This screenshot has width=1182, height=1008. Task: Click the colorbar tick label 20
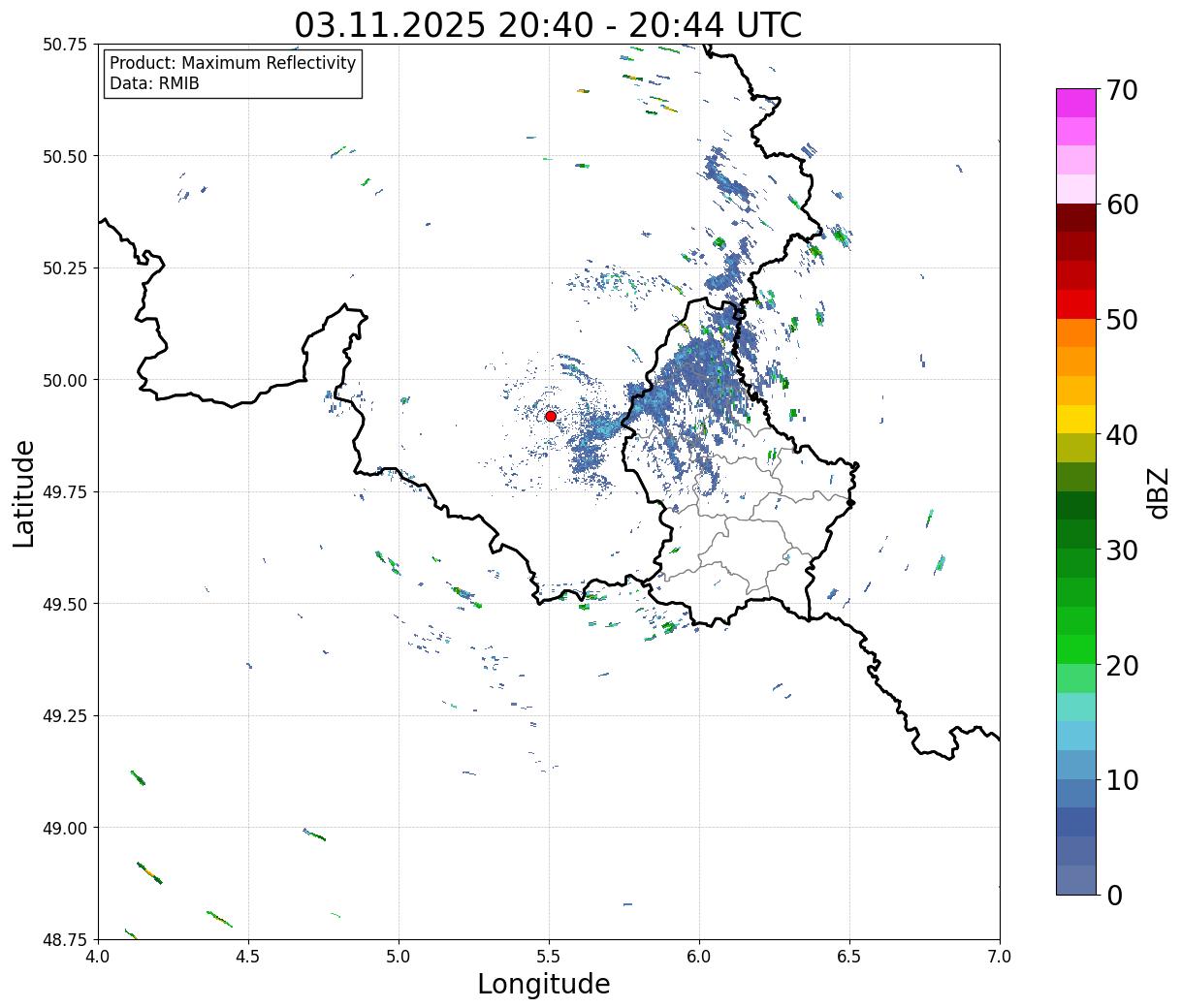pyautogui.click(x=1121, y=666)
